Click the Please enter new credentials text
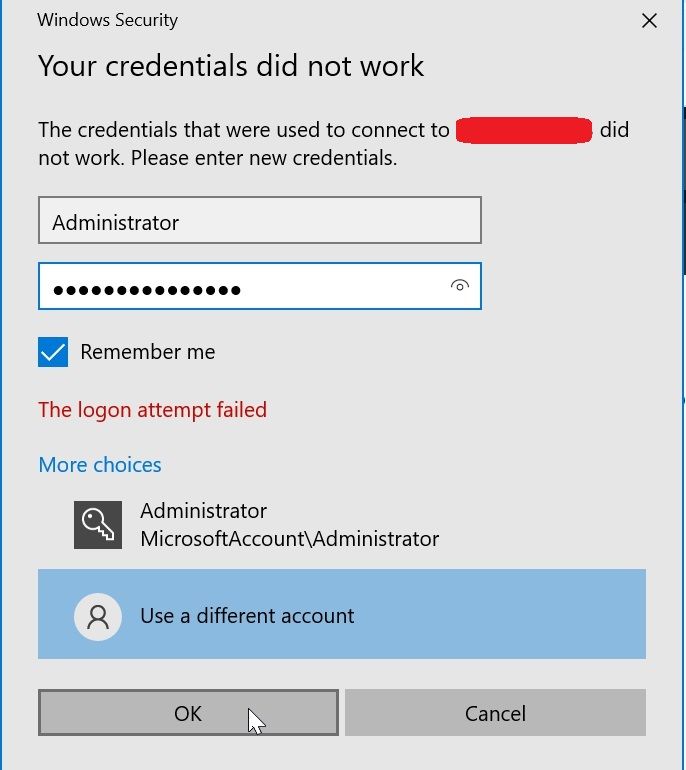This screenshot has width=686, height=770. (x=264, y=158)
